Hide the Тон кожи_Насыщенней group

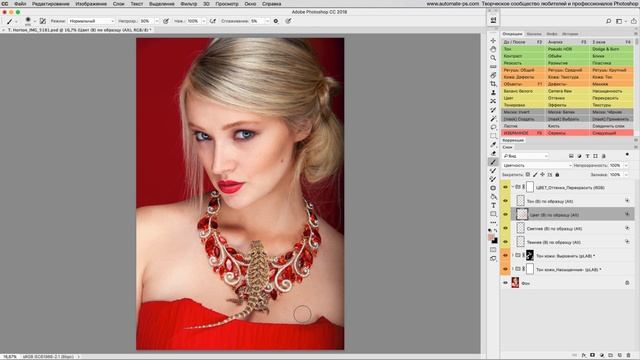505,269
